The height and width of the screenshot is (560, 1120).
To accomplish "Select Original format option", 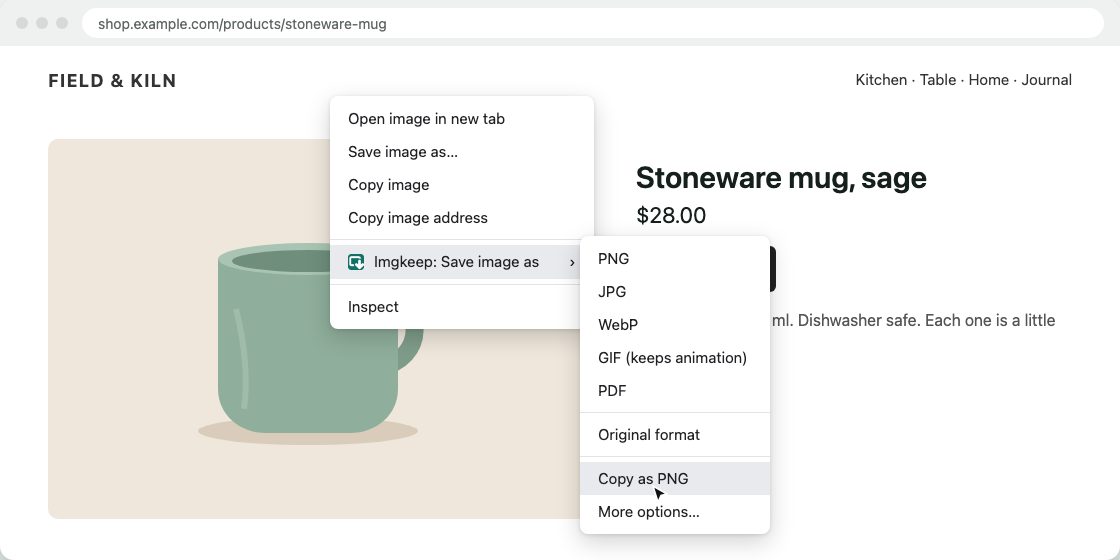I will coord(675,435).
